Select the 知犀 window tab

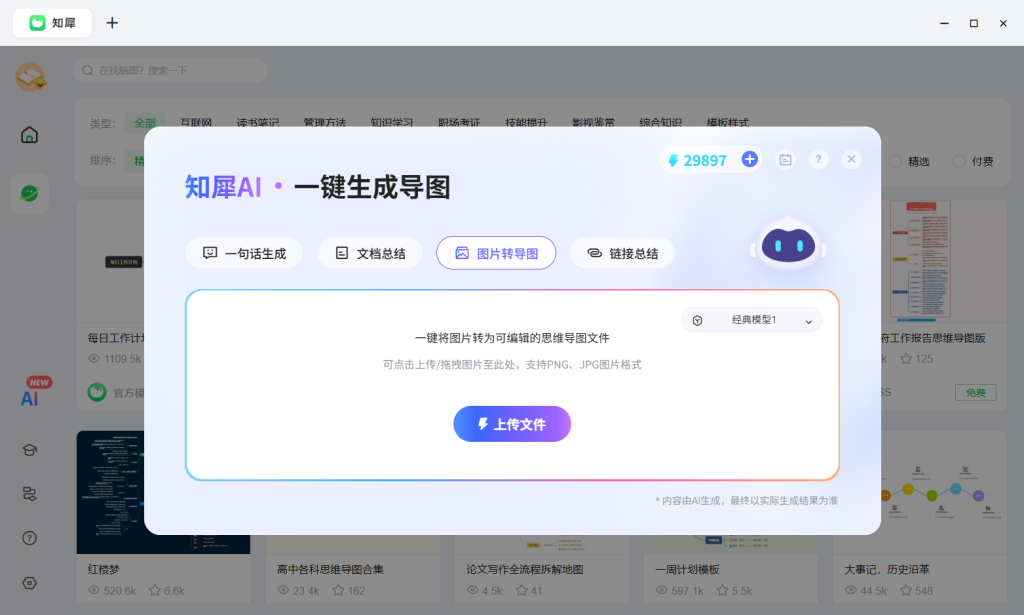(52, 23)
